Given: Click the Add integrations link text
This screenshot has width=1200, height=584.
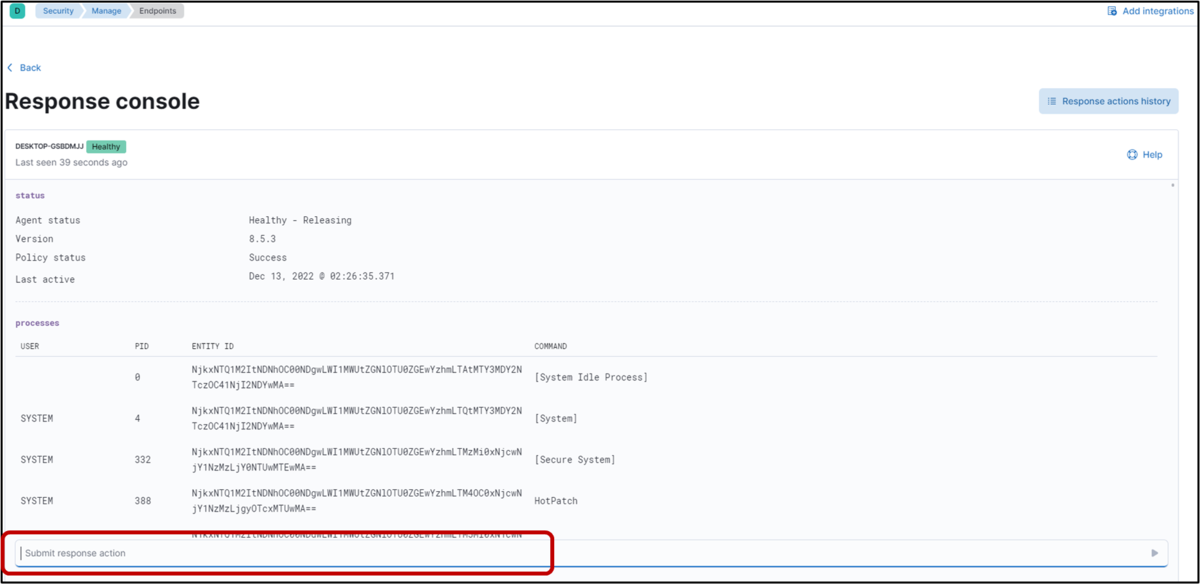Looking at the screenshot, I should [x=1155, y=10].
